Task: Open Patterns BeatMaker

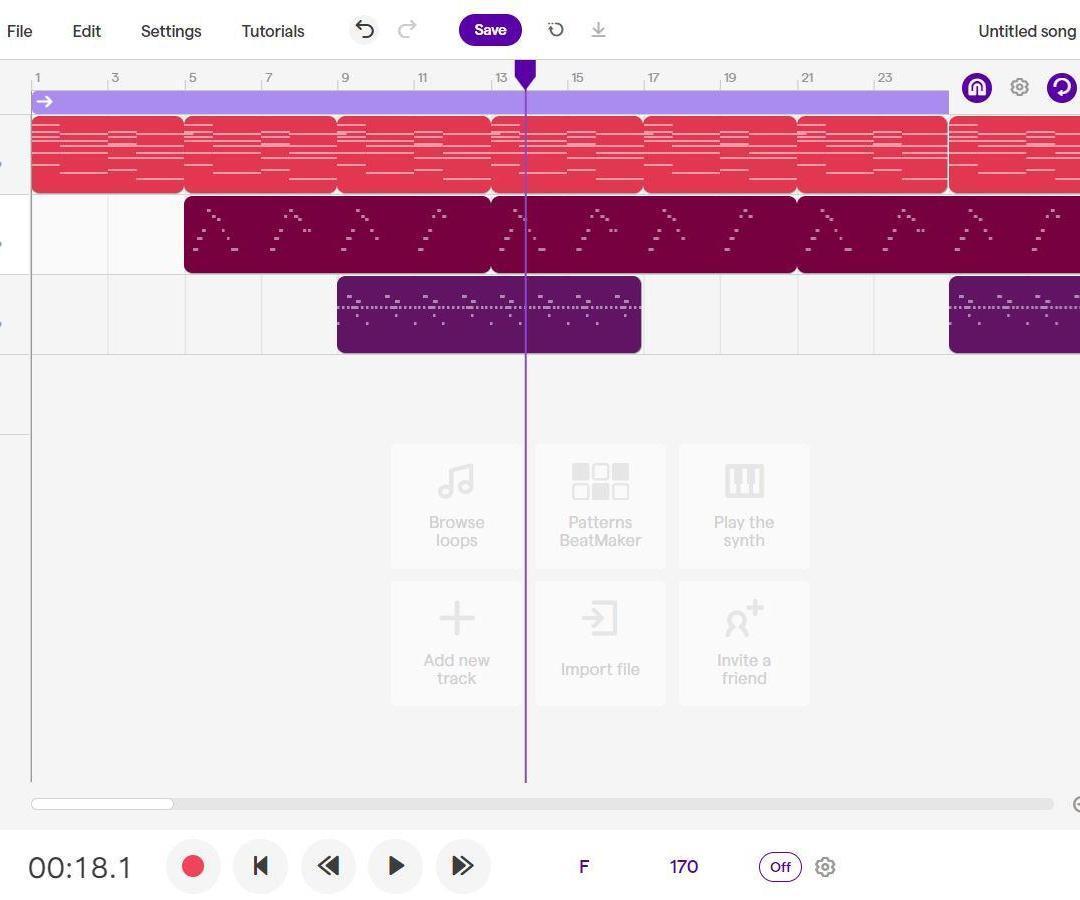Action: [600, 505]
